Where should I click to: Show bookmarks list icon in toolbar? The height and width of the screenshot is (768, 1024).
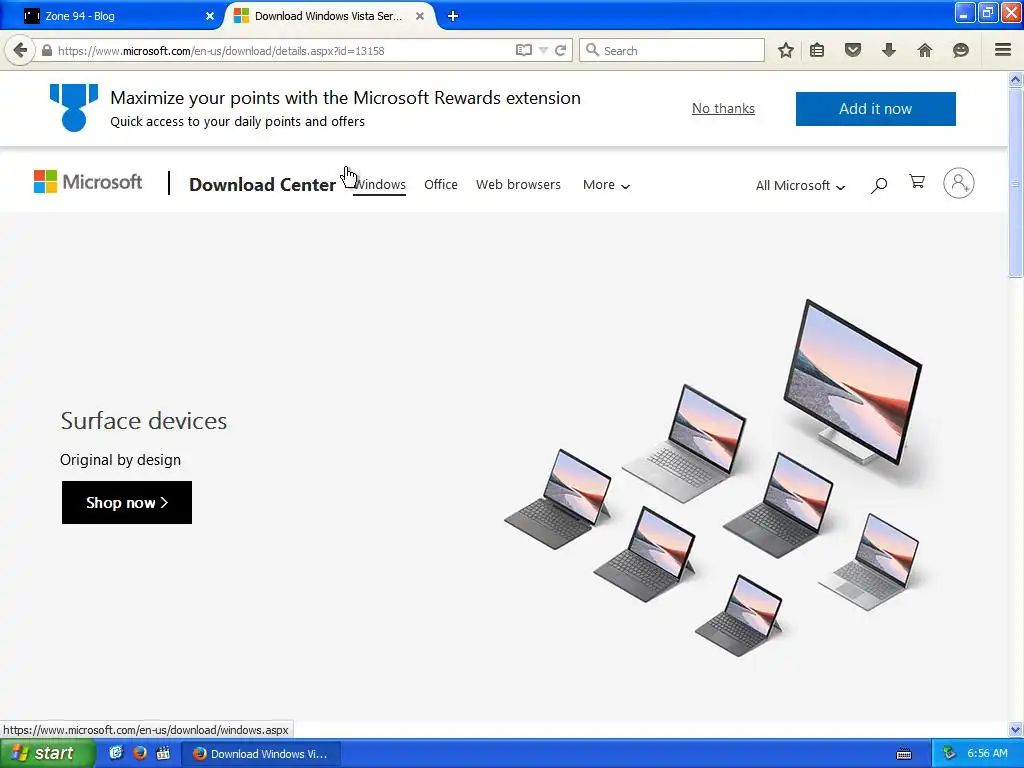(817, 50)
